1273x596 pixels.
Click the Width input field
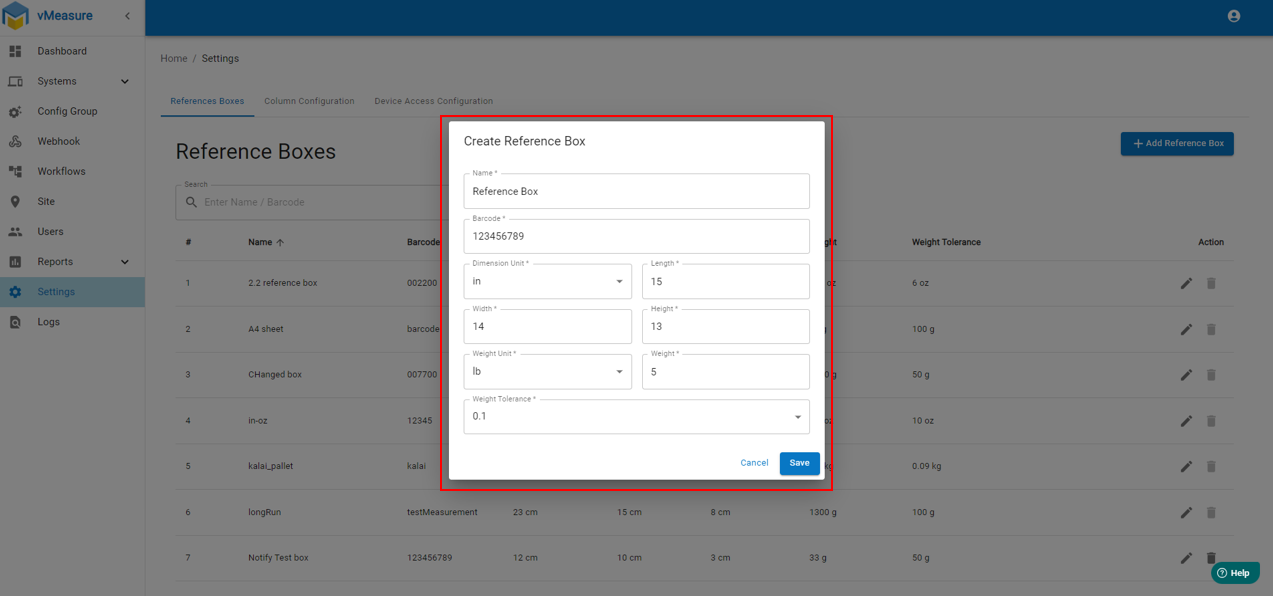point(548,327)
